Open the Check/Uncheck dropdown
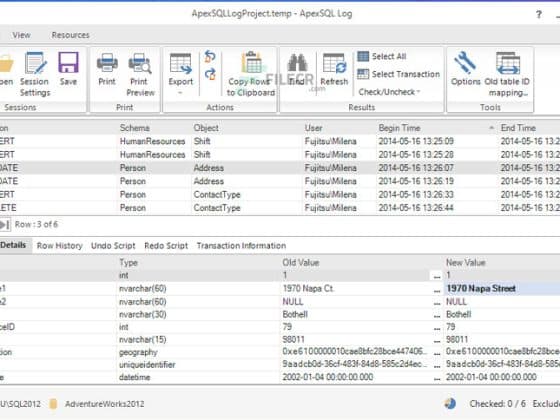Image resolution: width=560 pixels, height=420 pixels. [389, 92]
